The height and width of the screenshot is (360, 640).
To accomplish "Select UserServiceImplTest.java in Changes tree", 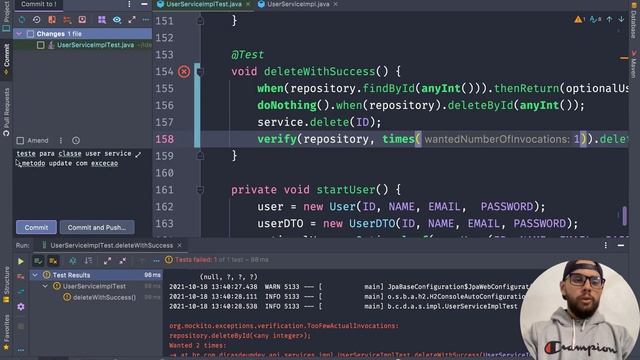I will (96, 45).
